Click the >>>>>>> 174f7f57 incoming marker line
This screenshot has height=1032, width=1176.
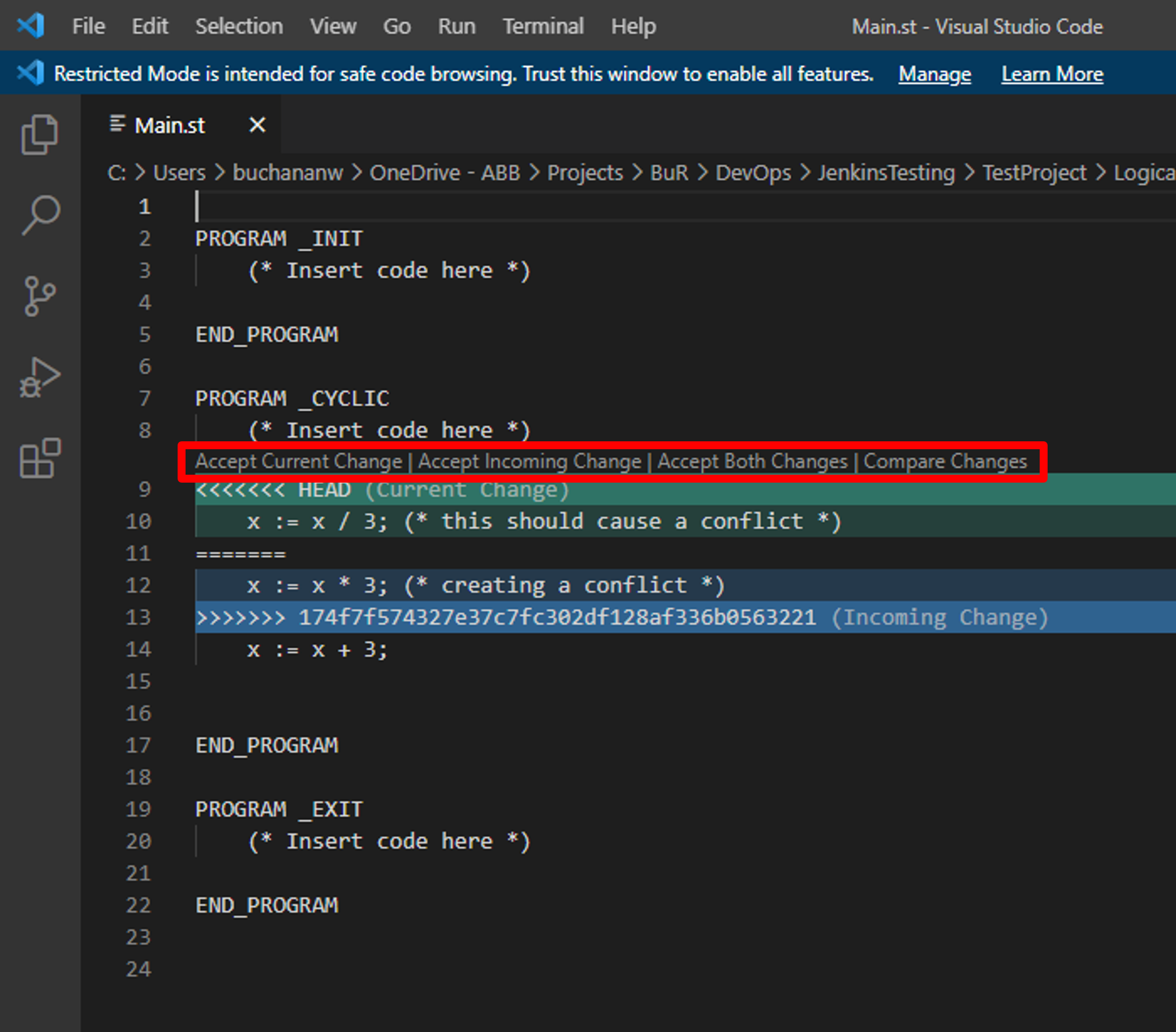pos(685,618)
